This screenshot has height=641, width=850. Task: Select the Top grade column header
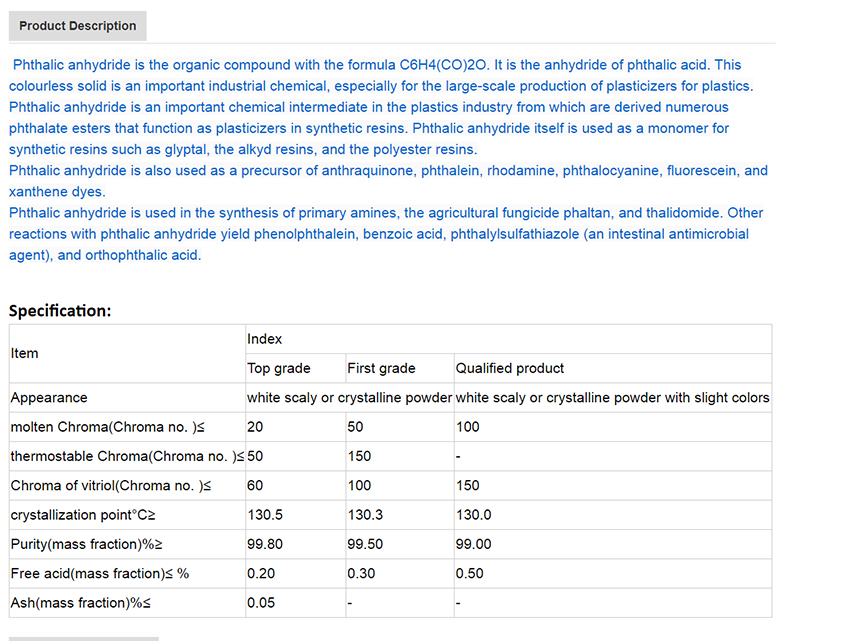pyautogui.click(x=279, y=368)
